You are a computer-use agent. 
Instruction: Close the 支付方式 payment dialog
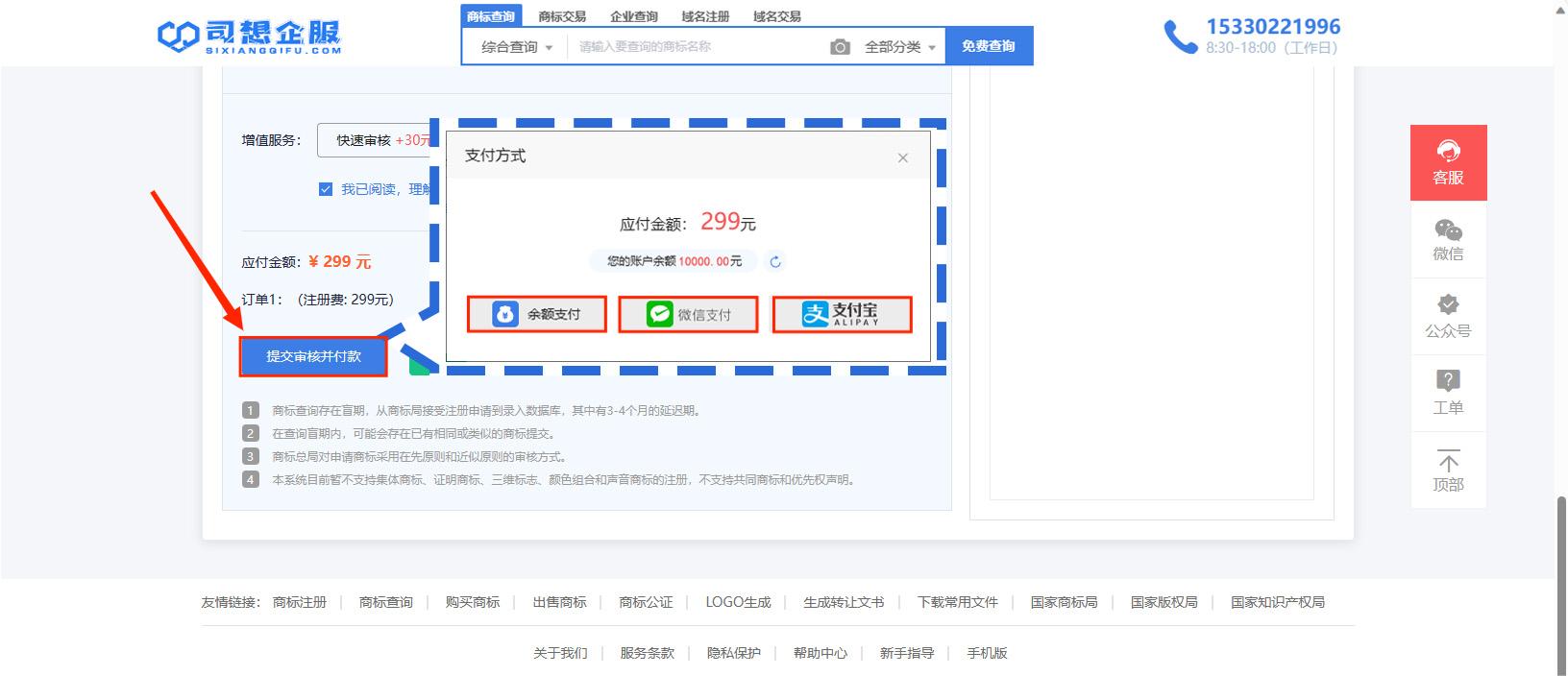point(902,158)
